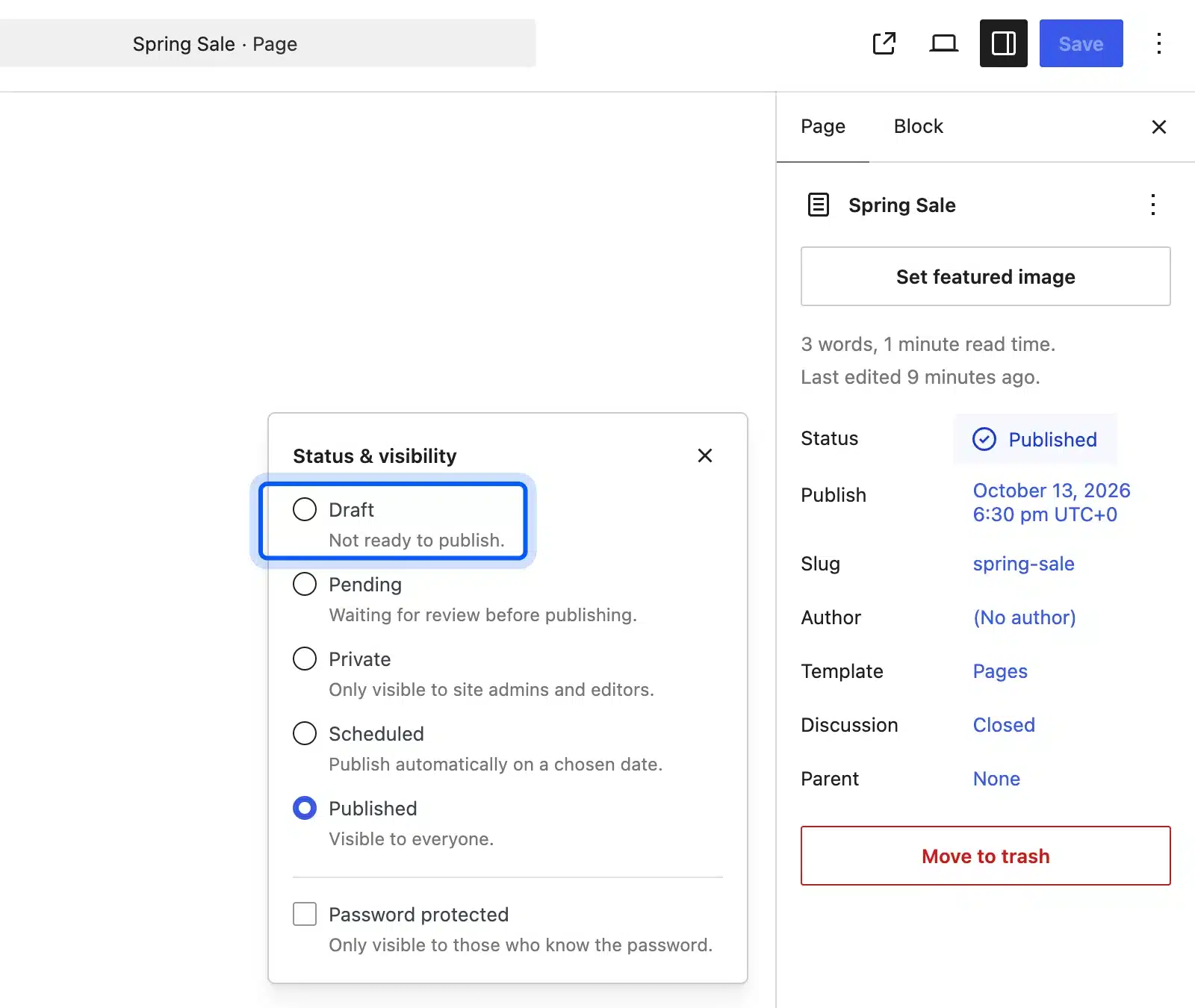Select the Private status radio button
Screen dimensions: 1195x1008
tap(305, 659)
